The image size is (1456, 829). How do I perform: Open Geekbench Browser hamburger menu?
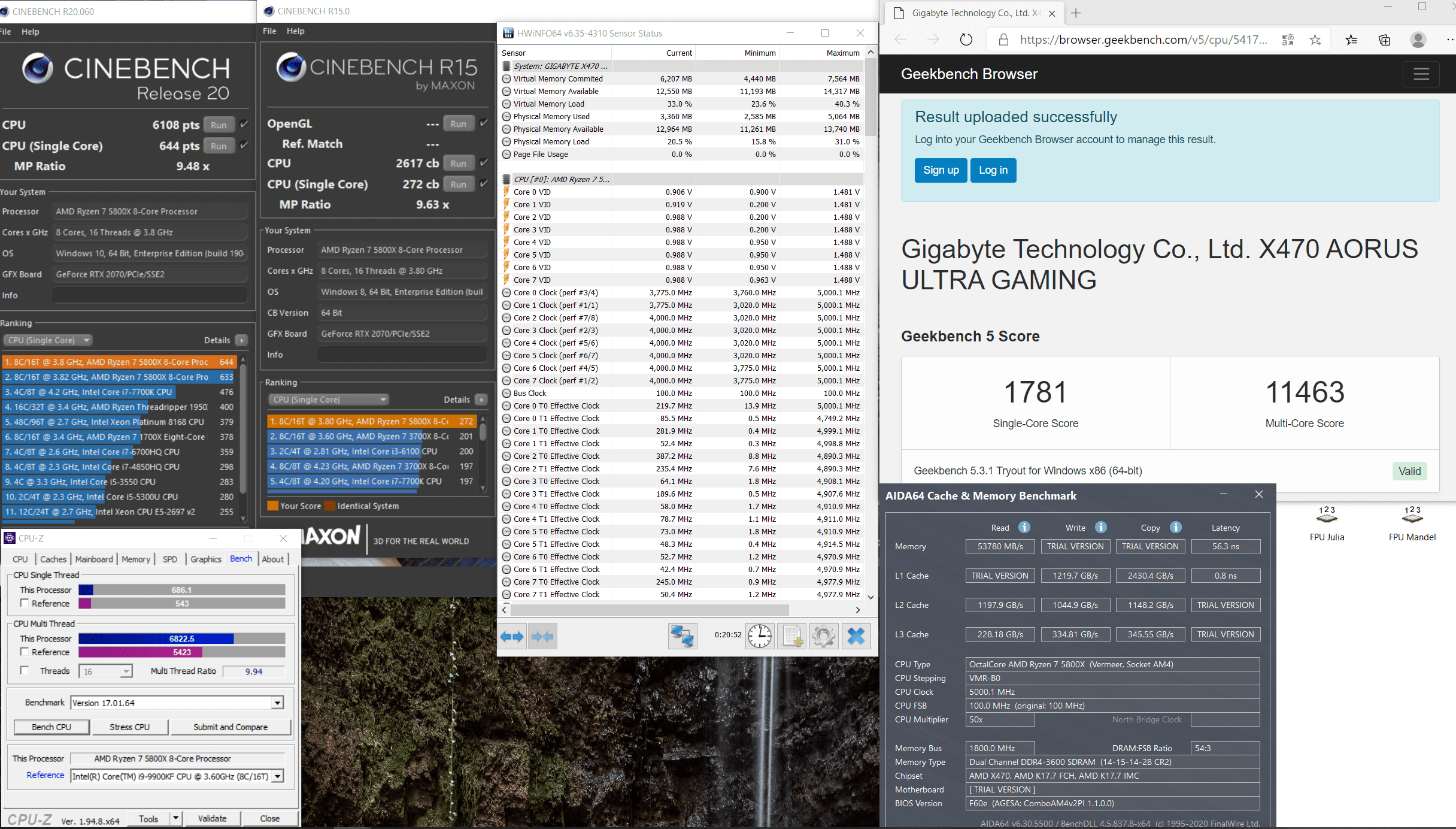(x=1421, y=74)
